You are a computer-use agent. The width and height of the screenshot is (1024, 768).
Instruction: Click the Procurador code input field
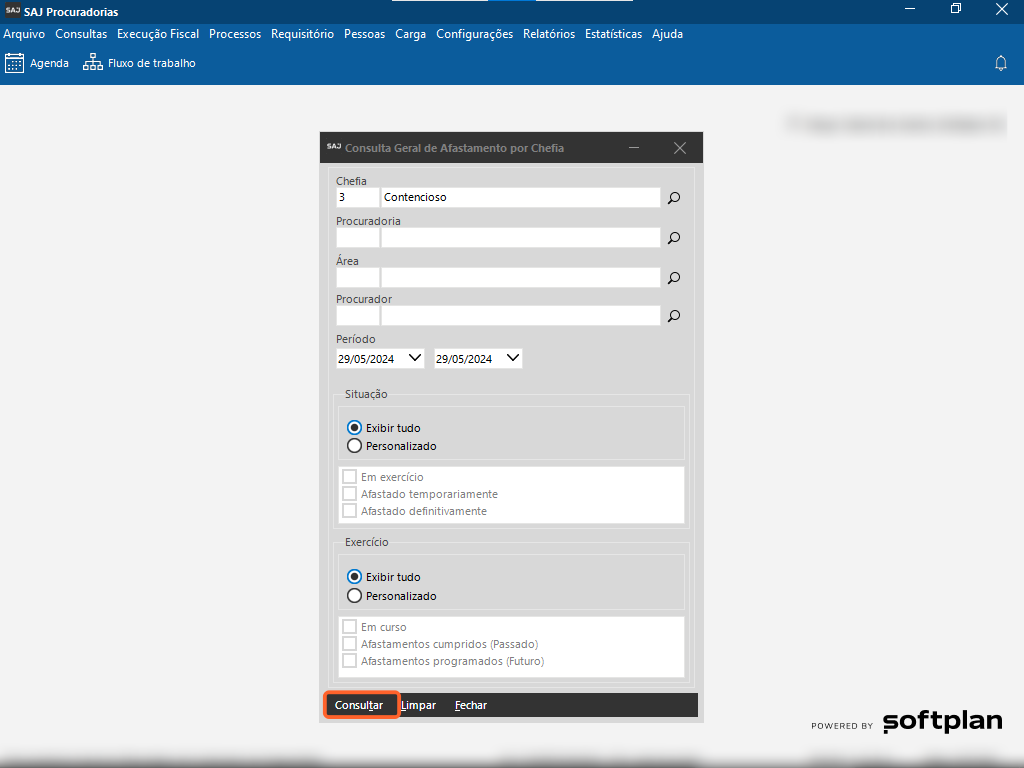357,316
